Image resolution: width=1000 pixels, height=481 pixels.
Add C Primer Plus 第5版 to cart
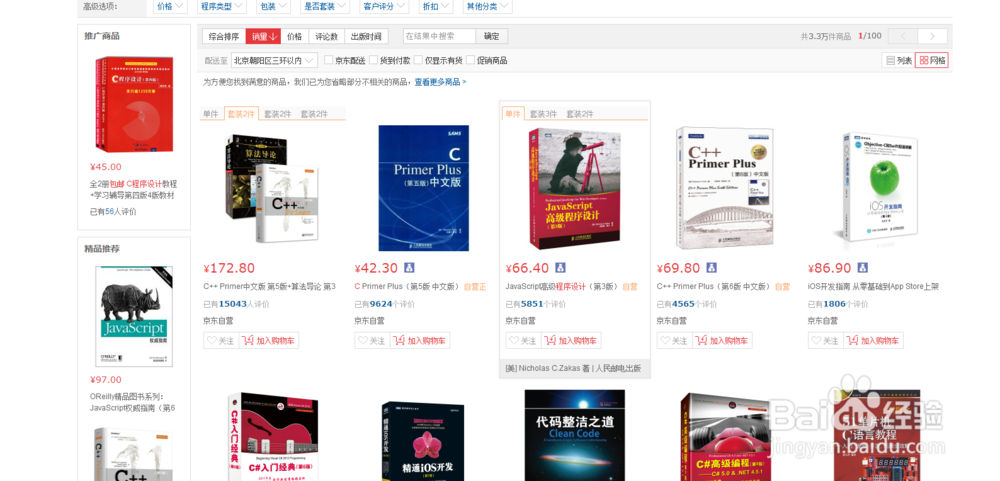pyautogui.click(x=420, y=341)
